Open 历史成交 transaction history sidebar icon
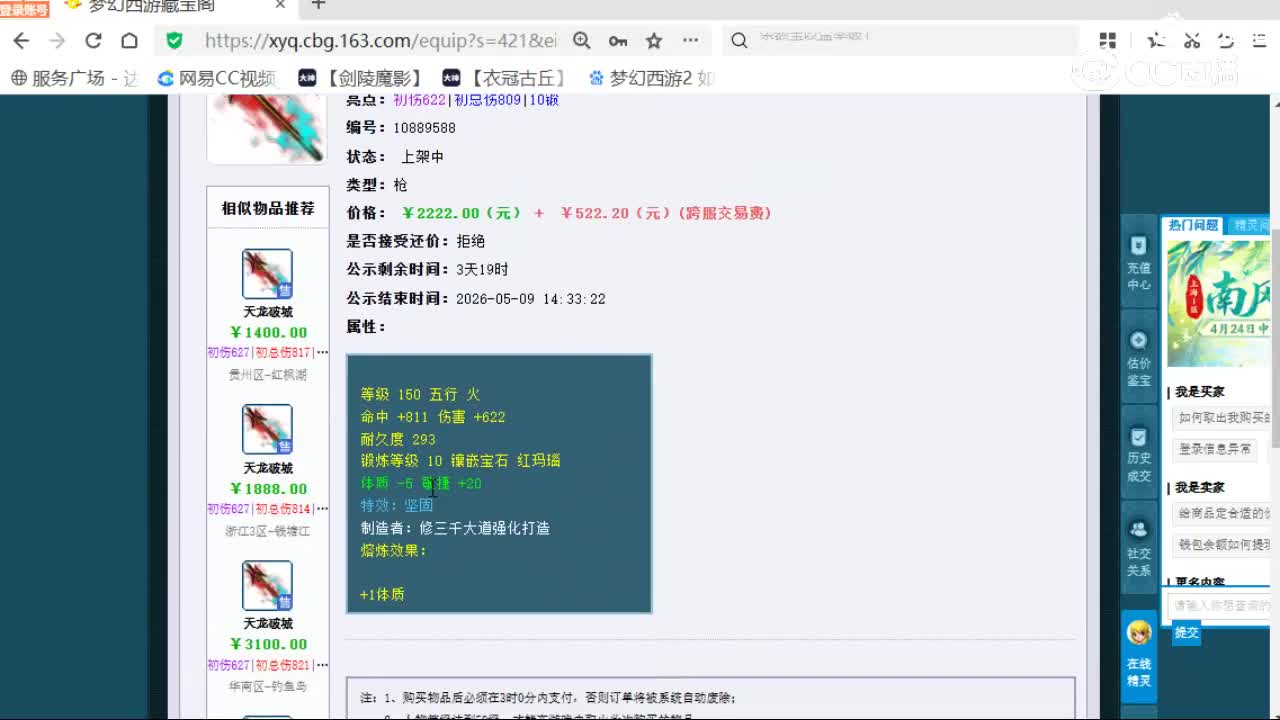Viewport: 1280px width, 720px height. [x=1139, y=454]
